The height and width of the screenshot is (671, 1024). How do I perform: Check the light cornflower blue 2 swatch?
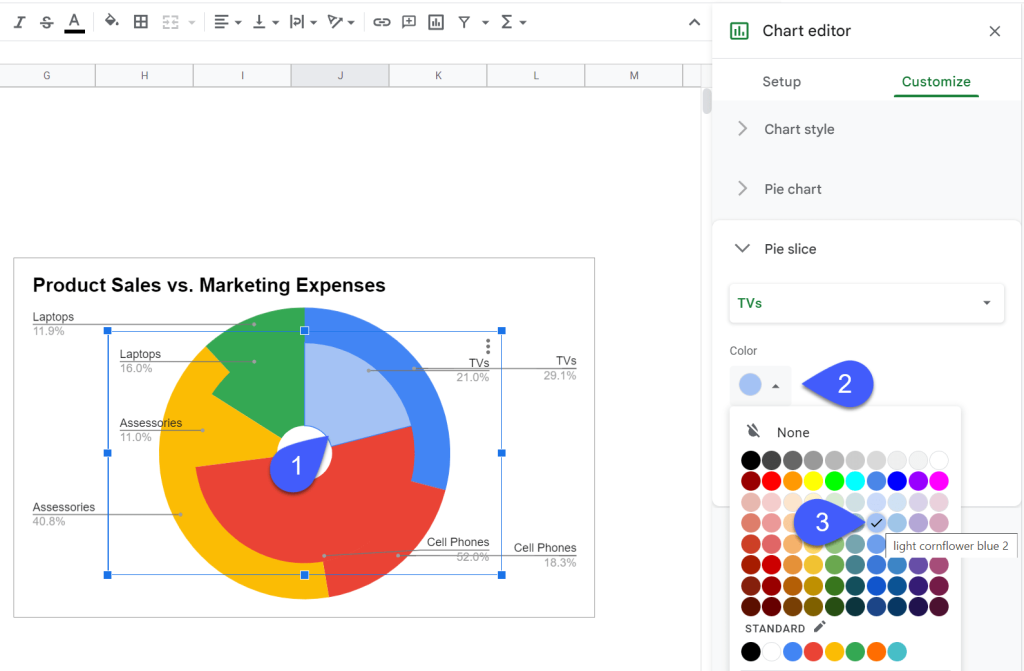(x=877, y=522)
